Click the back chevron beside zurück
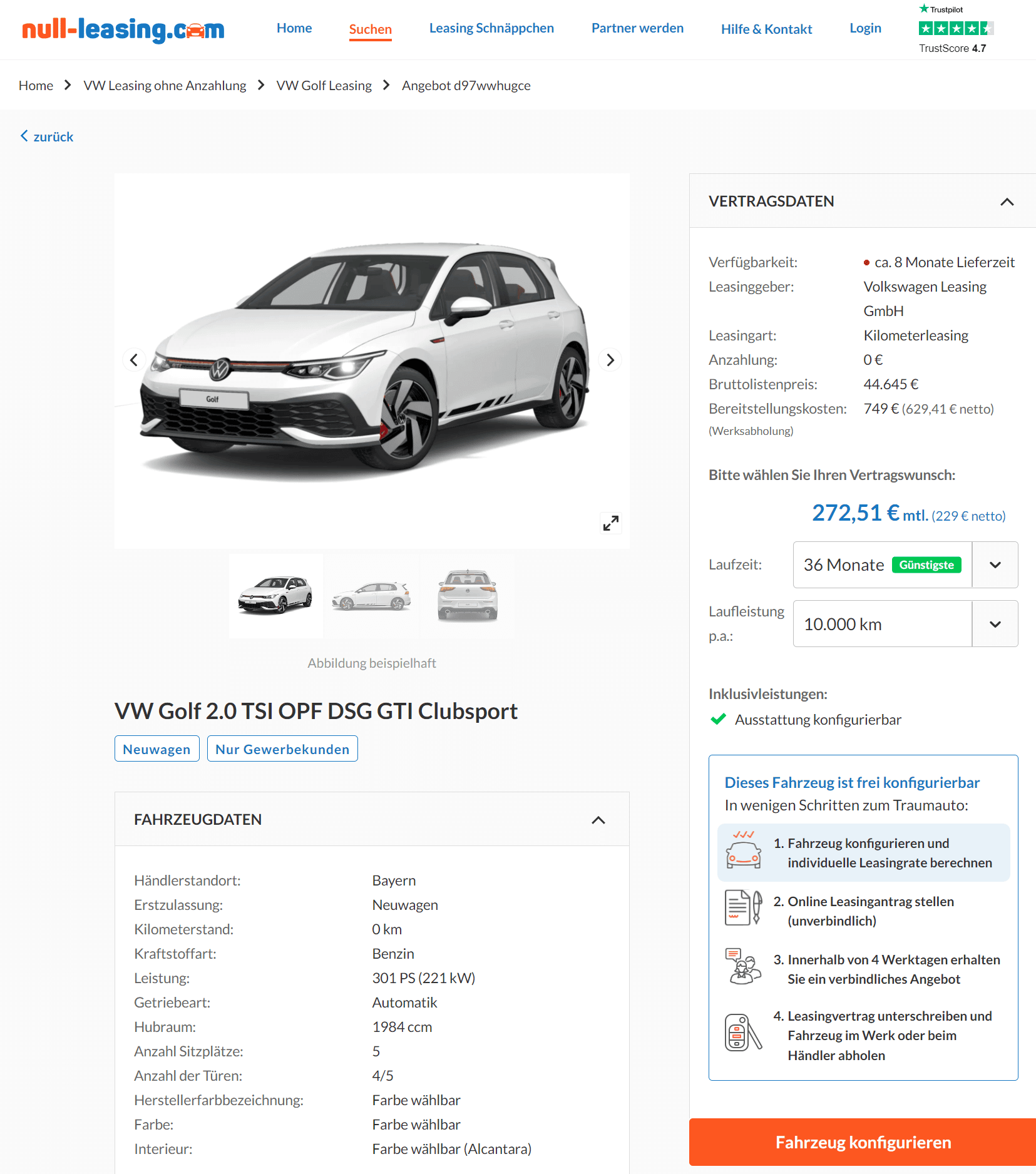 (x=24, y=136)
